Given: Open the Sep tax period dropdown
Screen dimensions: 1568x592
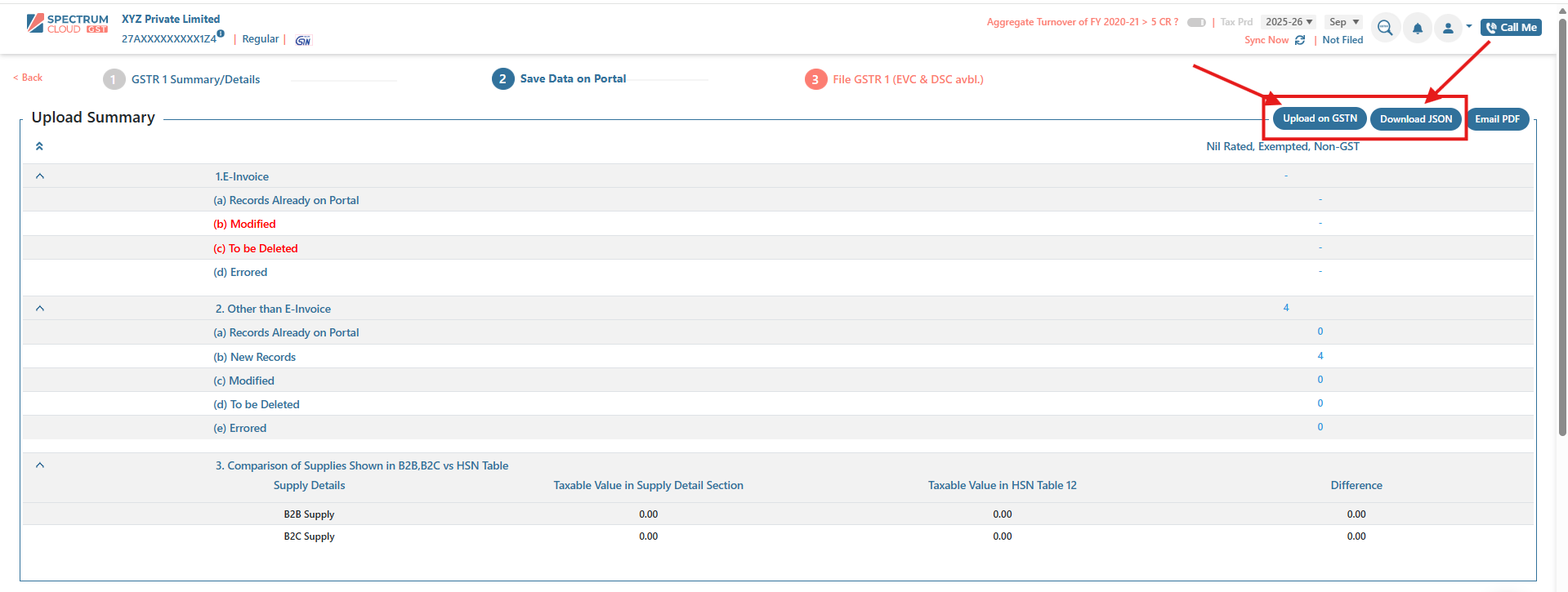Looking at the screenshot, I should point(1343,22).
